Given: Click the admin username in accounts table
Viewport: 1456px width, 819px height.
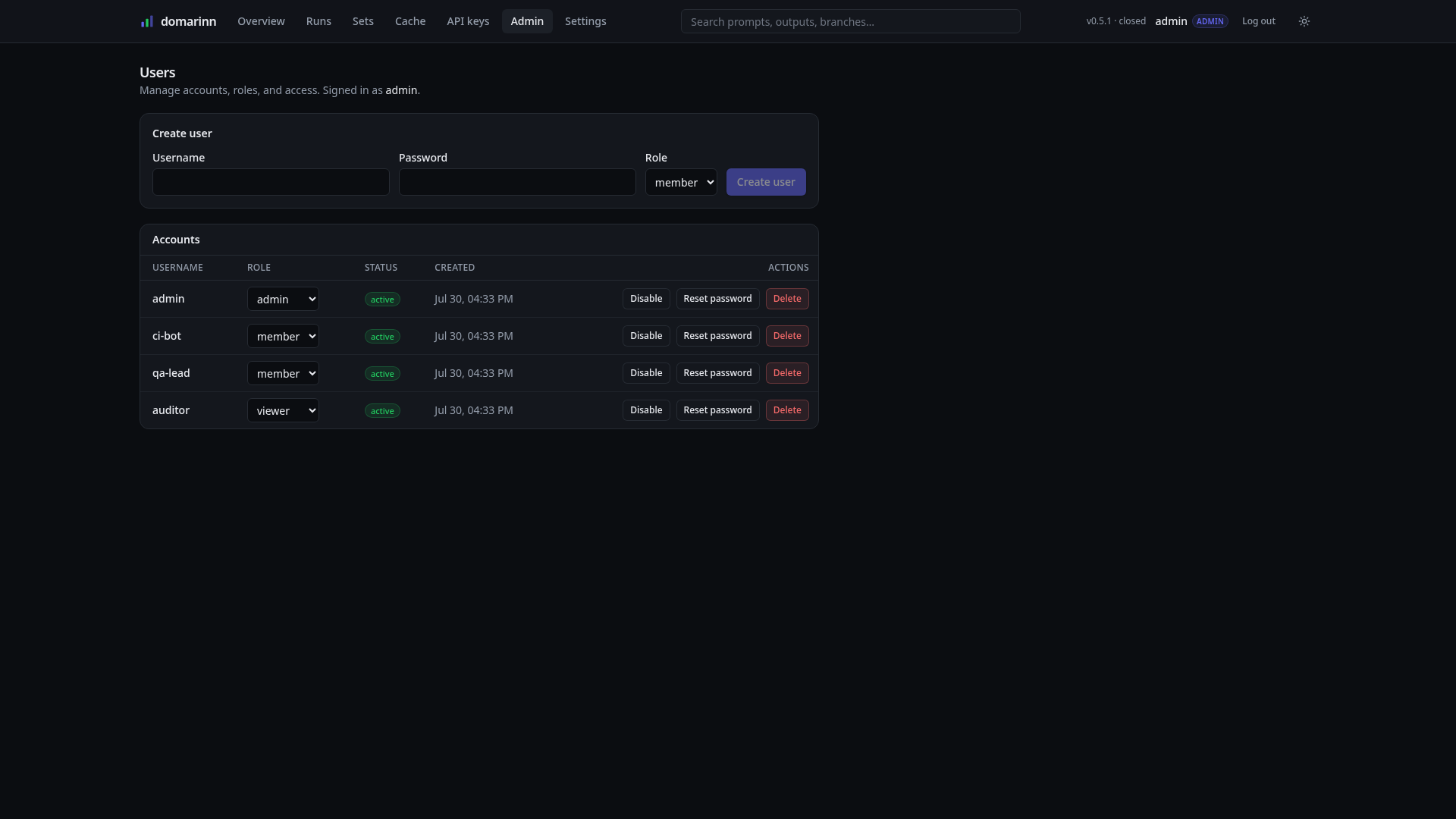Looking at the screenshot, I should (168, 299).
